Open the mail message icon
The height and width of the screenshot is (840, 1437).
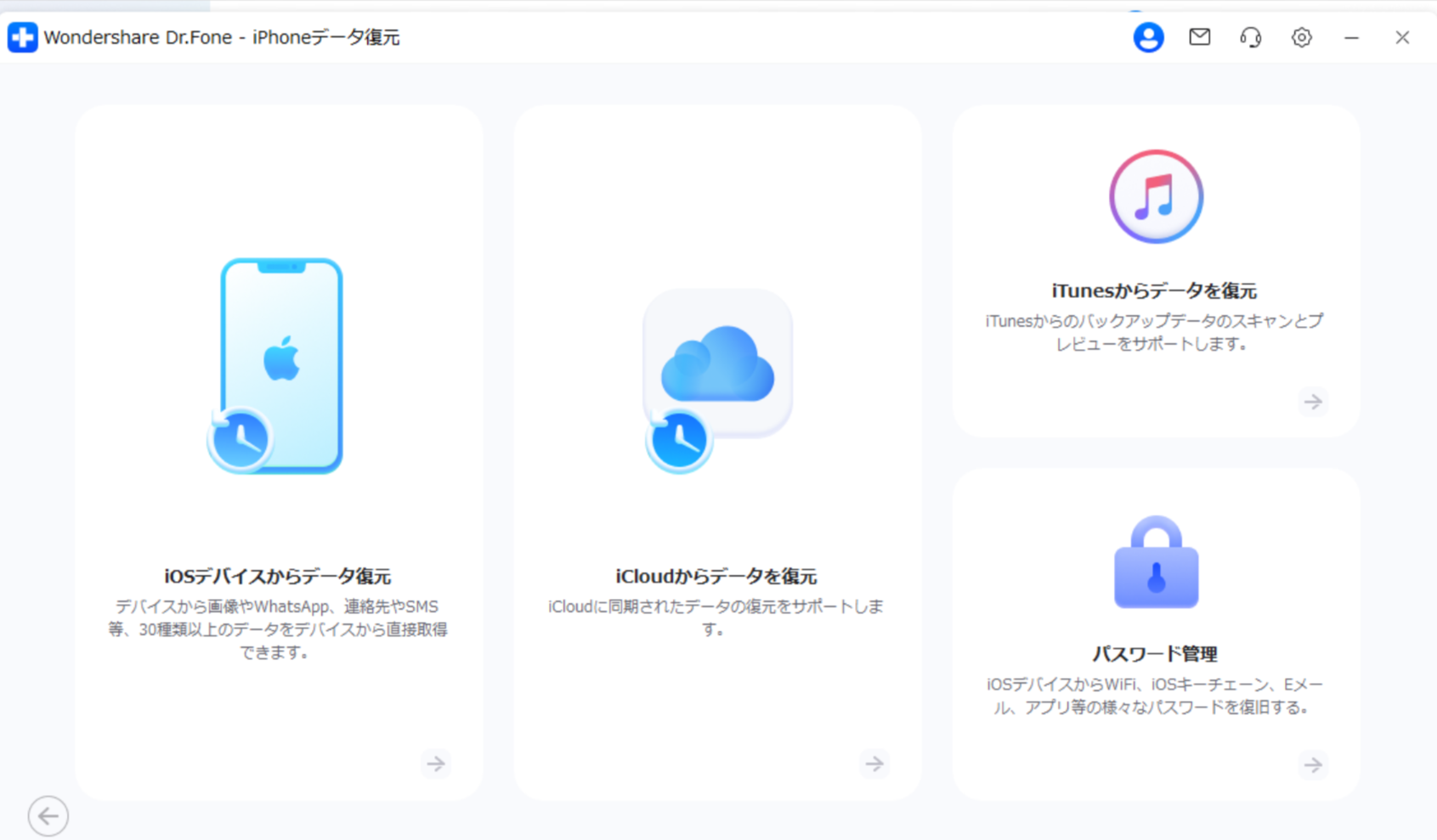1199,37
